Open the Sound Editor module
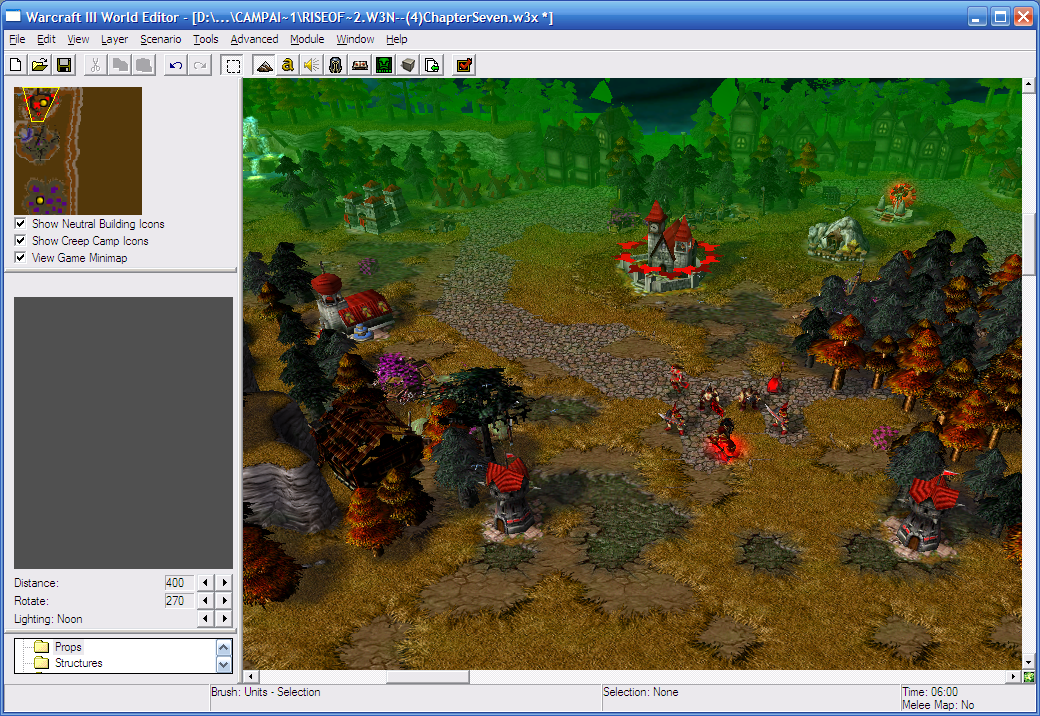1040x716 pixels. coord(312,65)
